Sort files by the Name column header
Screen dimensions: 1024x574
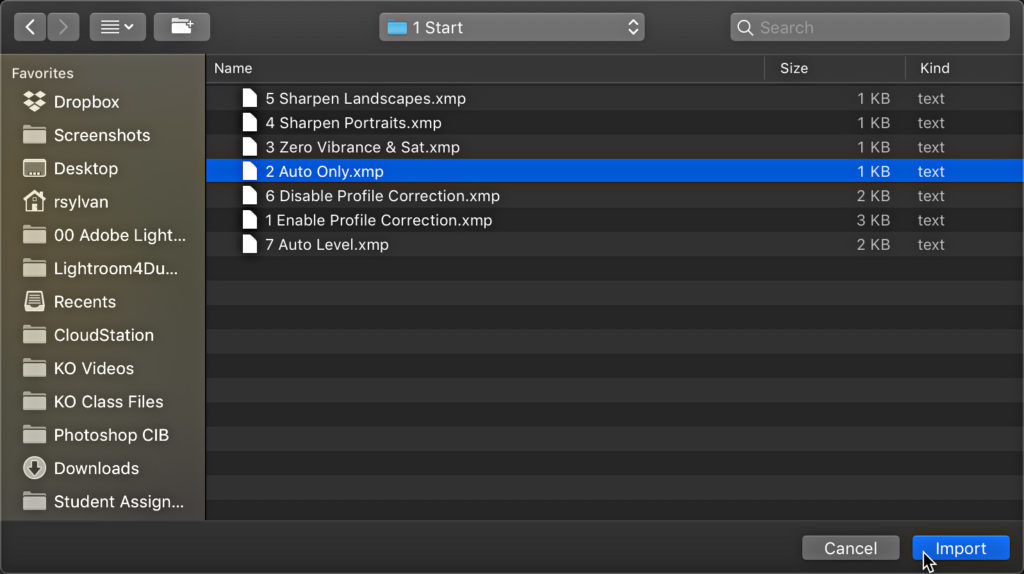pyautogui.click(x=485, y=68)
